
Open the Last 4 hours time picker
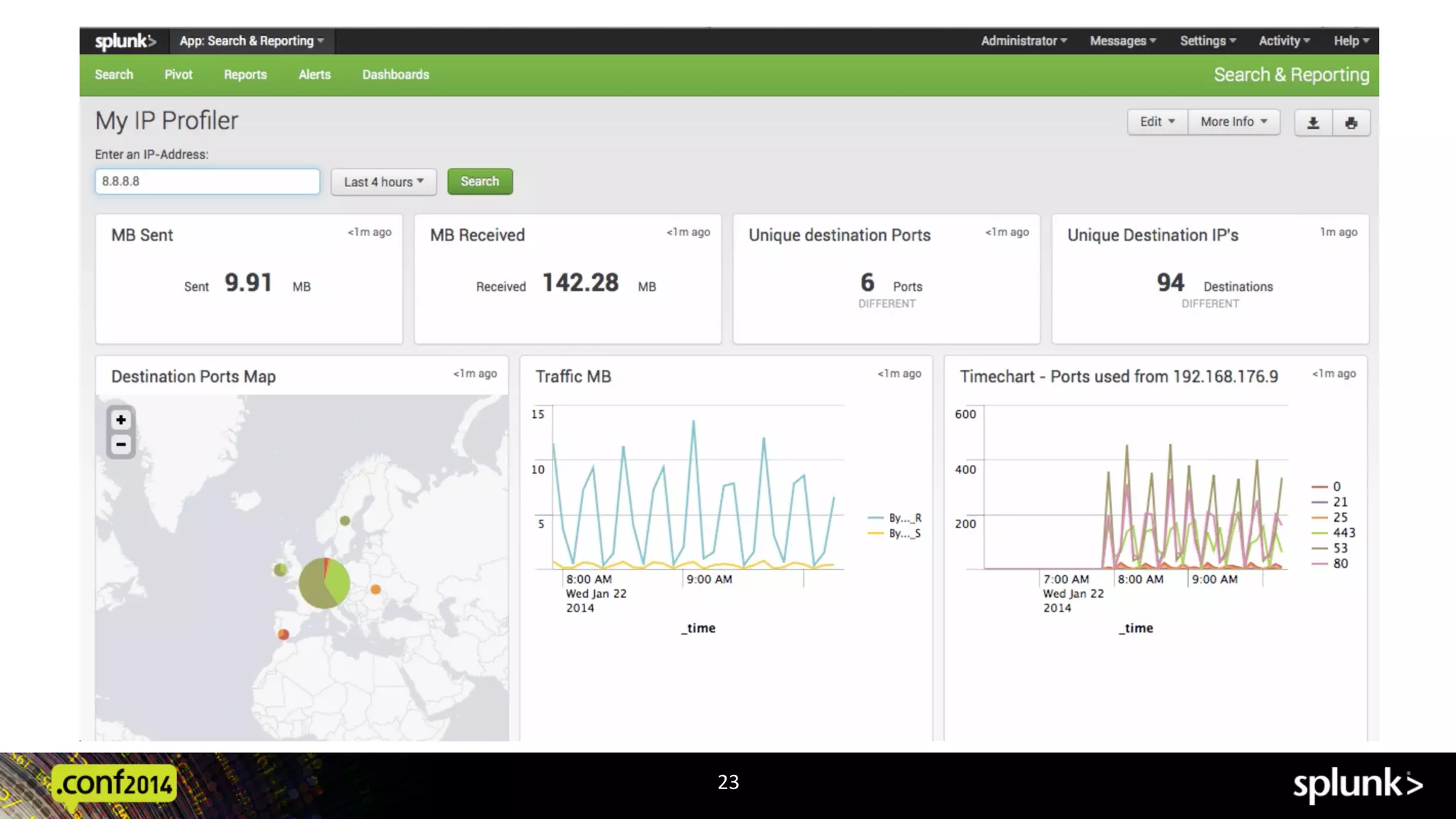[383, 182]
